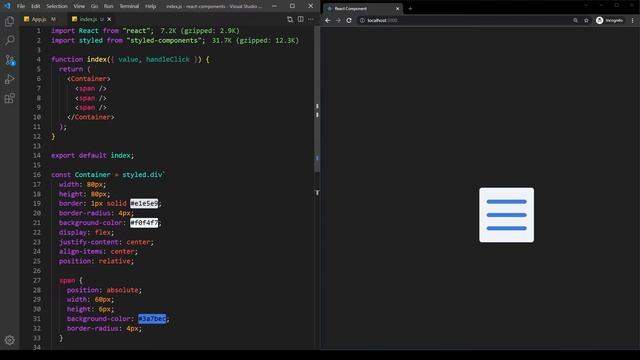
Task: Open the View menu
Action: coord(79,6)
